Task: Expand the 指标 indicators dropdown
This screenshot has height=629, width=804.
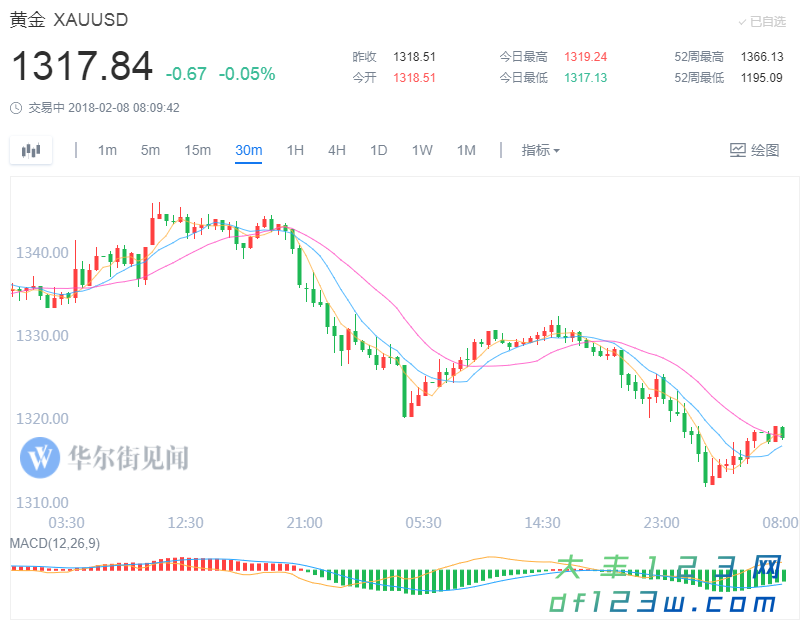Action: 540,151
